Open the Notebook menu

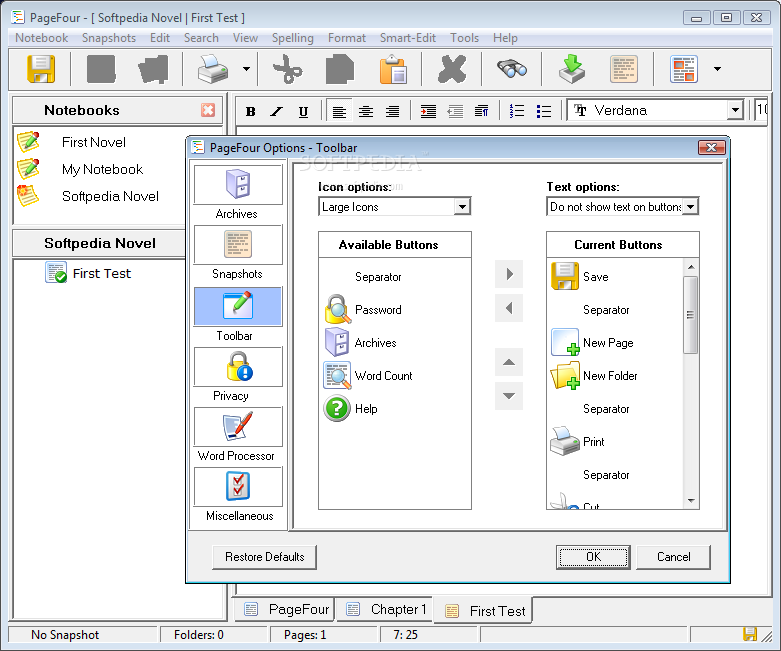41,38
